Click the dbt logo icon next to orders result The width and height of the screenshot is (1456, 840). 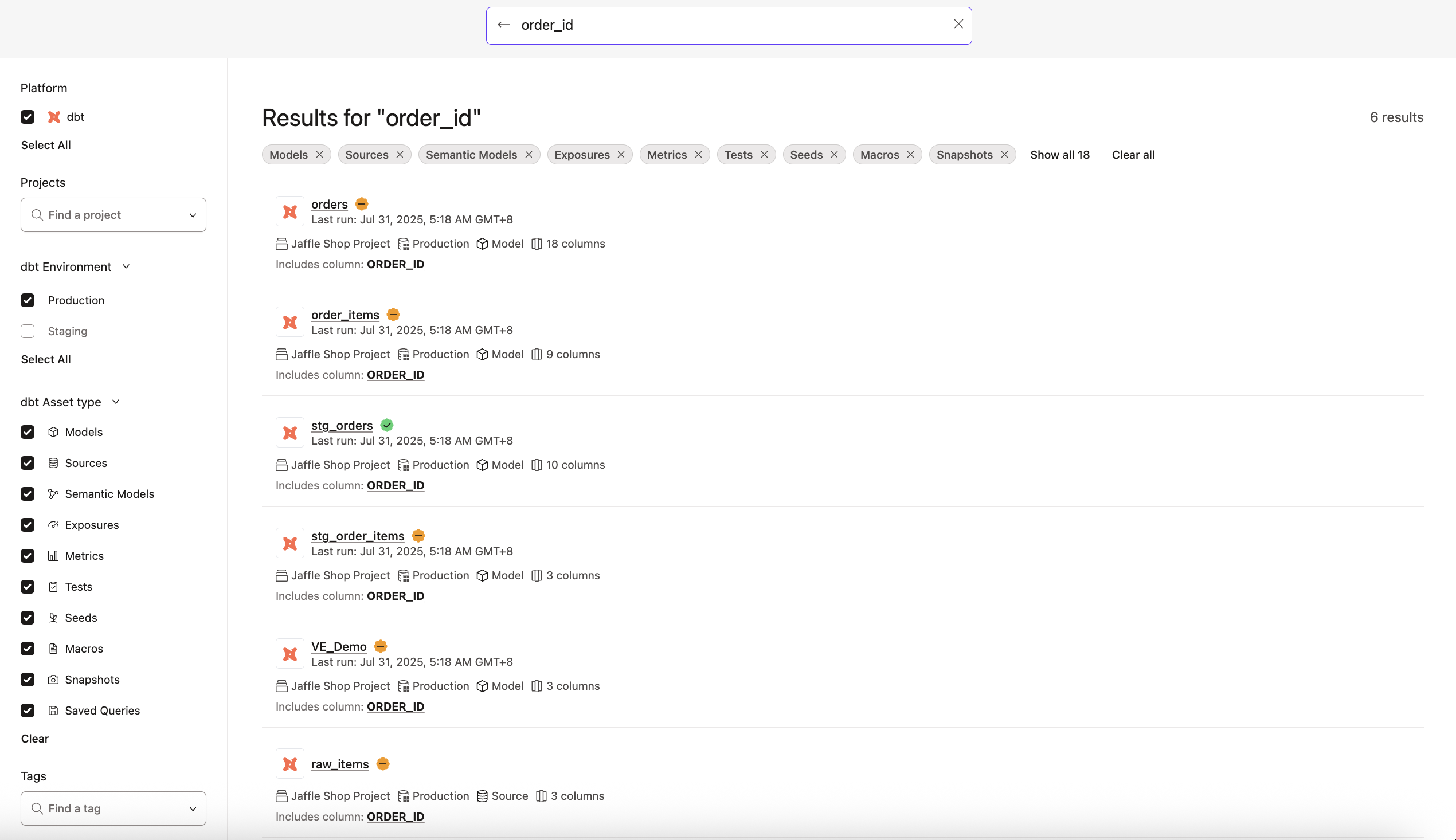pos(289,211)
